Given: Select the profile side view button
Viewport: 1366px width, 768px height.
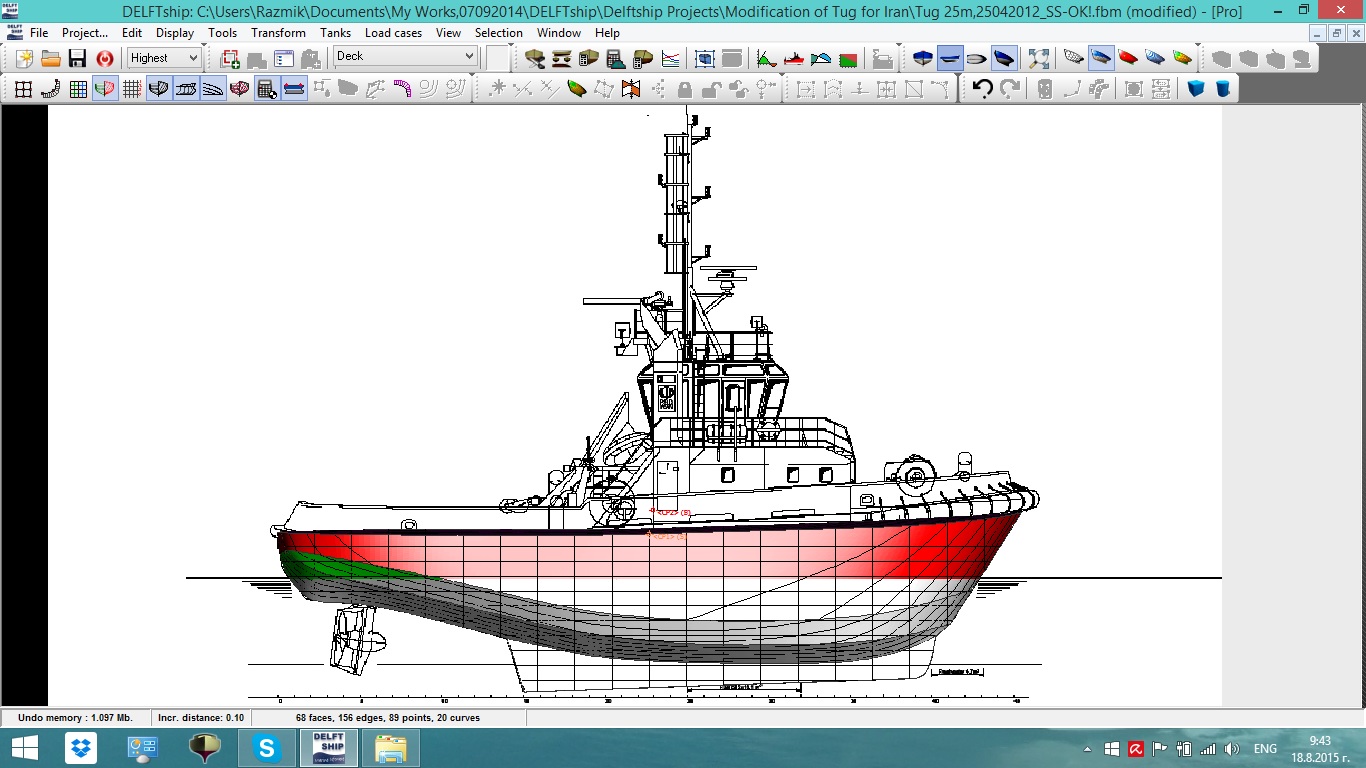Looking at the screenshot, I should tap(950, 58).
